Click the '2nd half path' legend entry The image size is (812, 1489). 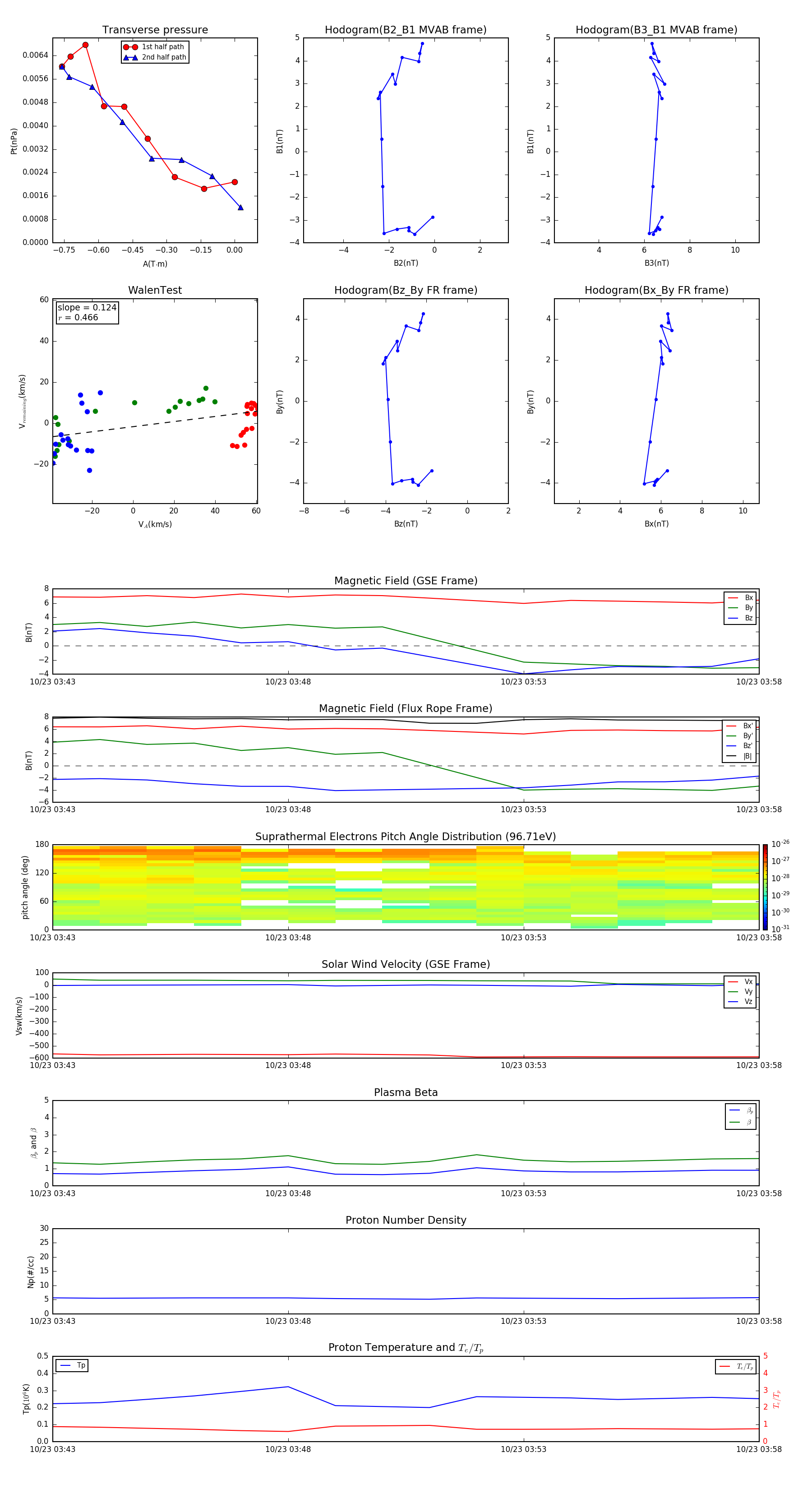coord(155,57)
